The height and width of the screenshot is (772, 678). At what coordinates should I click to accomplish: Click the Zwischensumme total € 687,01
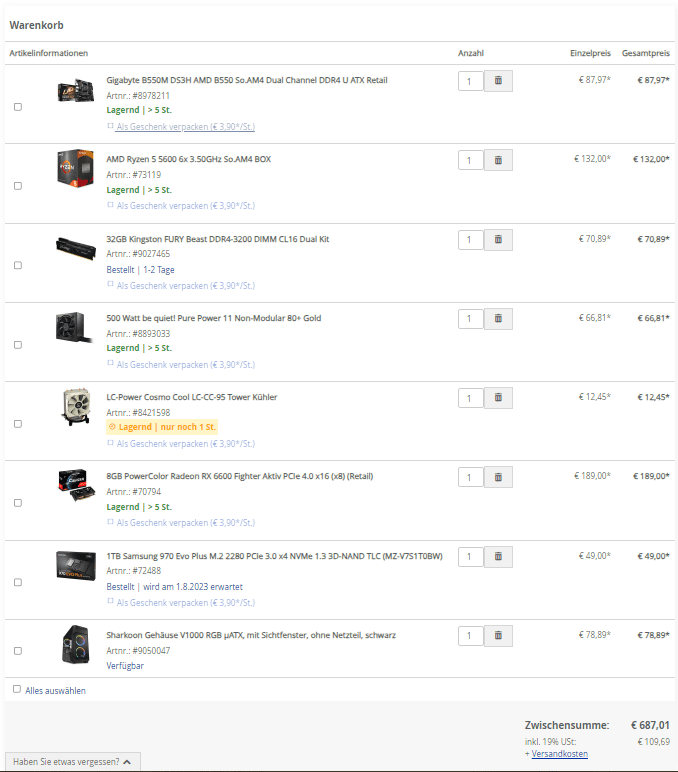point(650,725)
